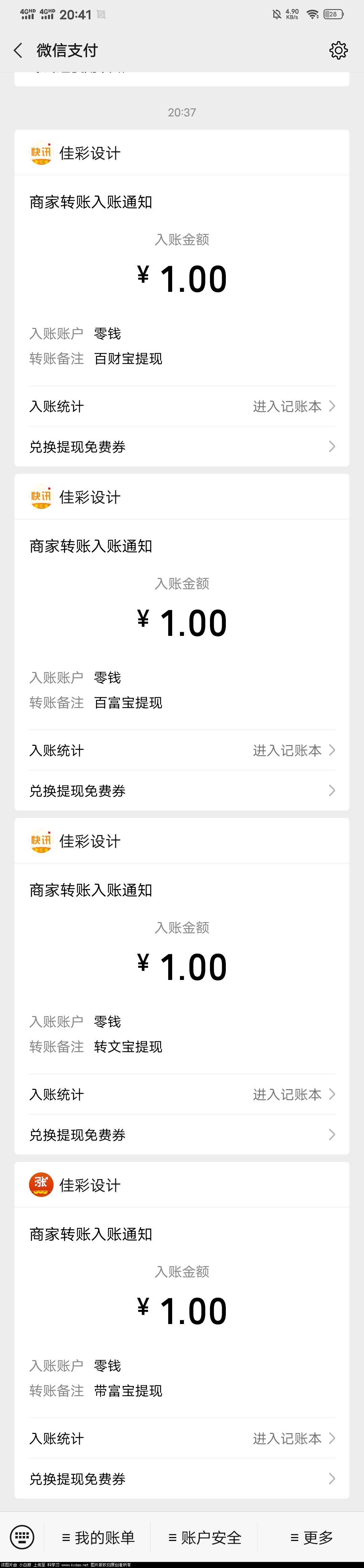Tap avatar of 转文宝提现 transfer card
364x1568 pixels.
pyautogui.click(x=41, y=841)
